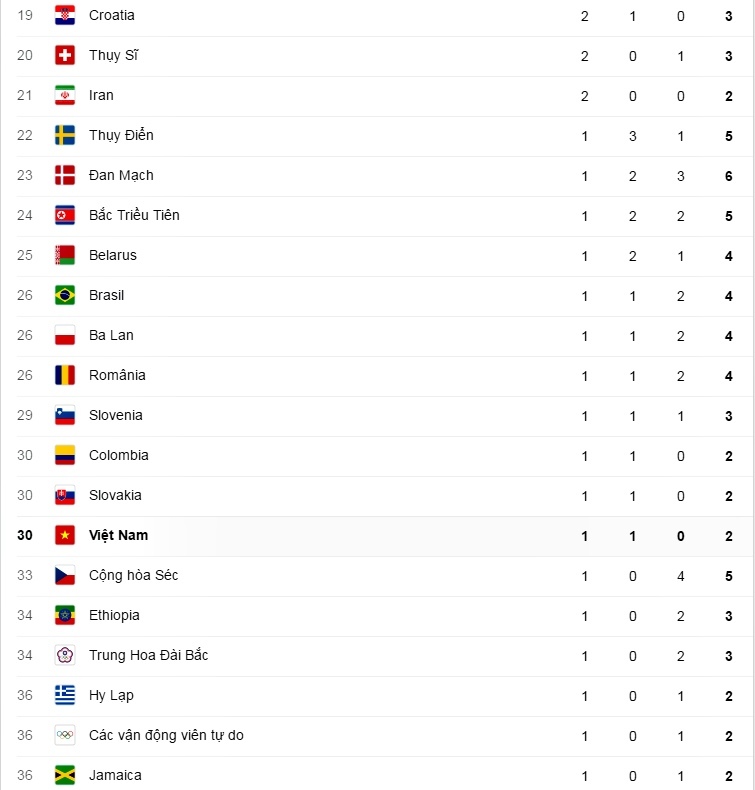Click the Greece flag beside Hy Lạp
This screenshot has height=790, width=755.
coord(65,695)
